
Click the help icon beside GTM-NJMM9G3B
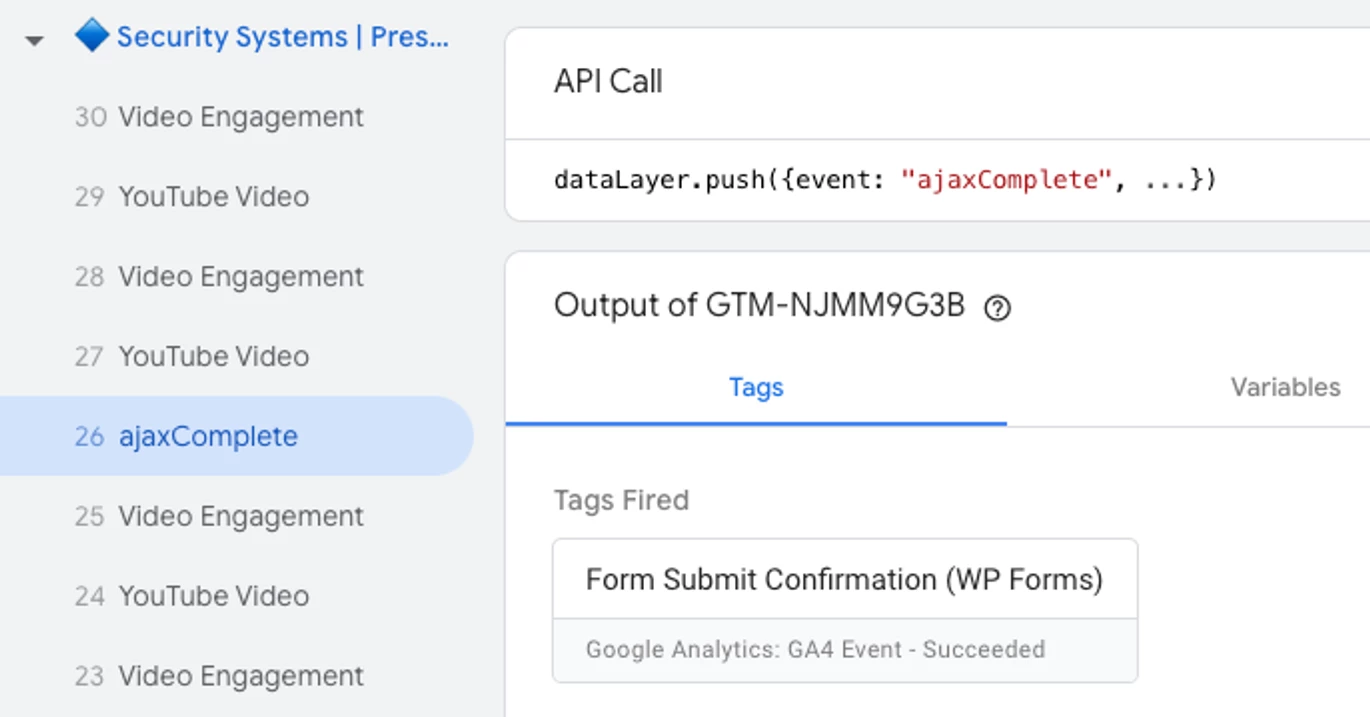[x=997, y=308]
